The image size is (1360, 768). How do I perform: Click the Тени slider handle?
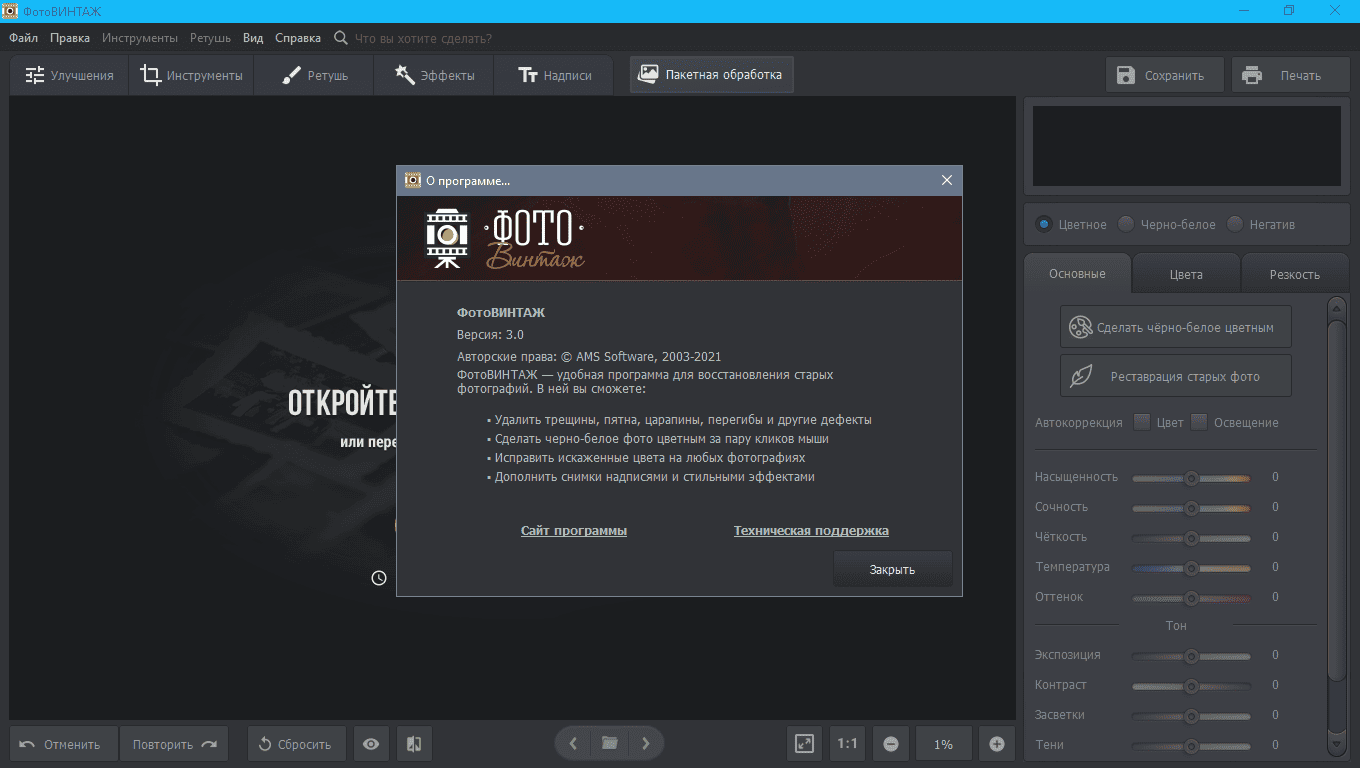tap(1191, 746)
